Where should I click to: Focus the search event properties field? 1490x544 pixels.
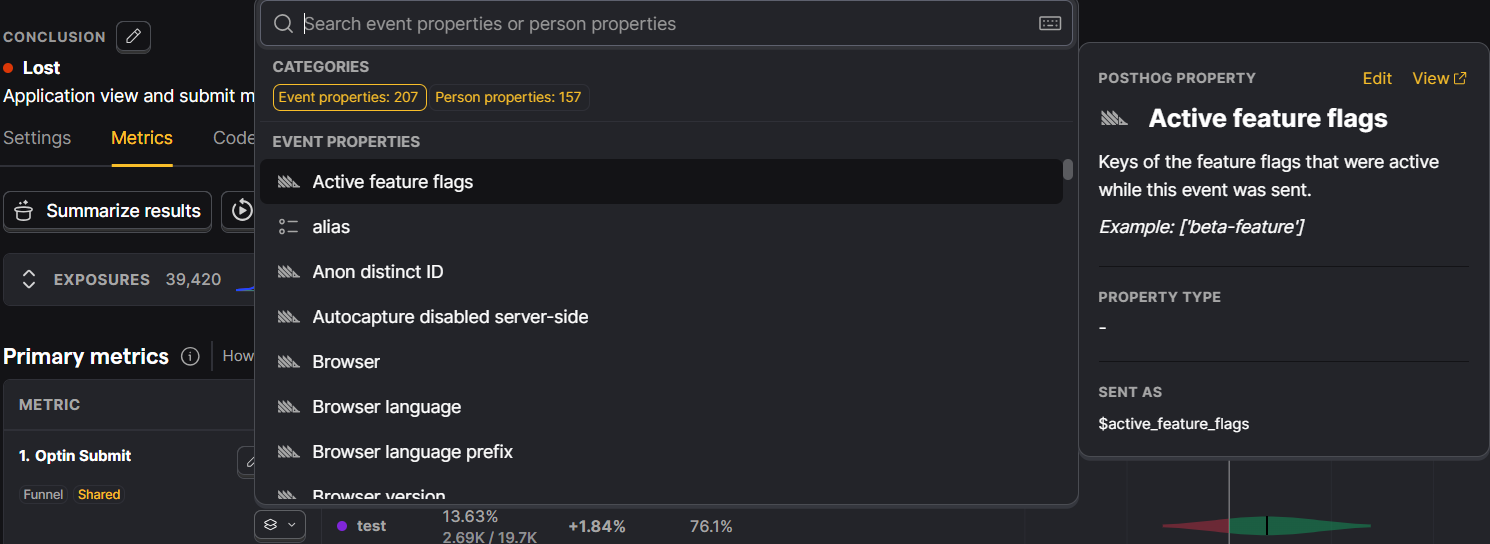pyautogui.click(x=660, y=24)
